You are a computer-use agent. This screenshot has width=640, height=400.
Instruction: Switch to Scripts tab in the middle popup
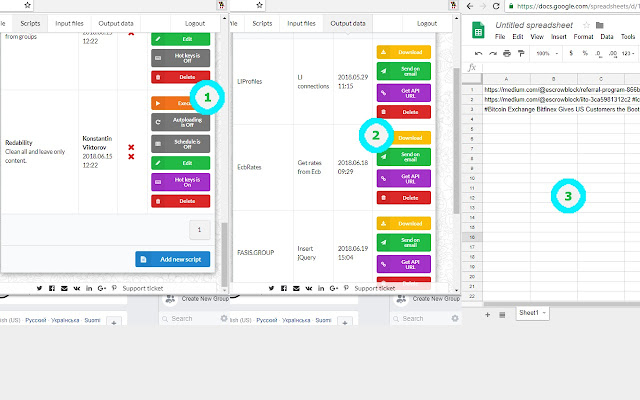[262, 23]
